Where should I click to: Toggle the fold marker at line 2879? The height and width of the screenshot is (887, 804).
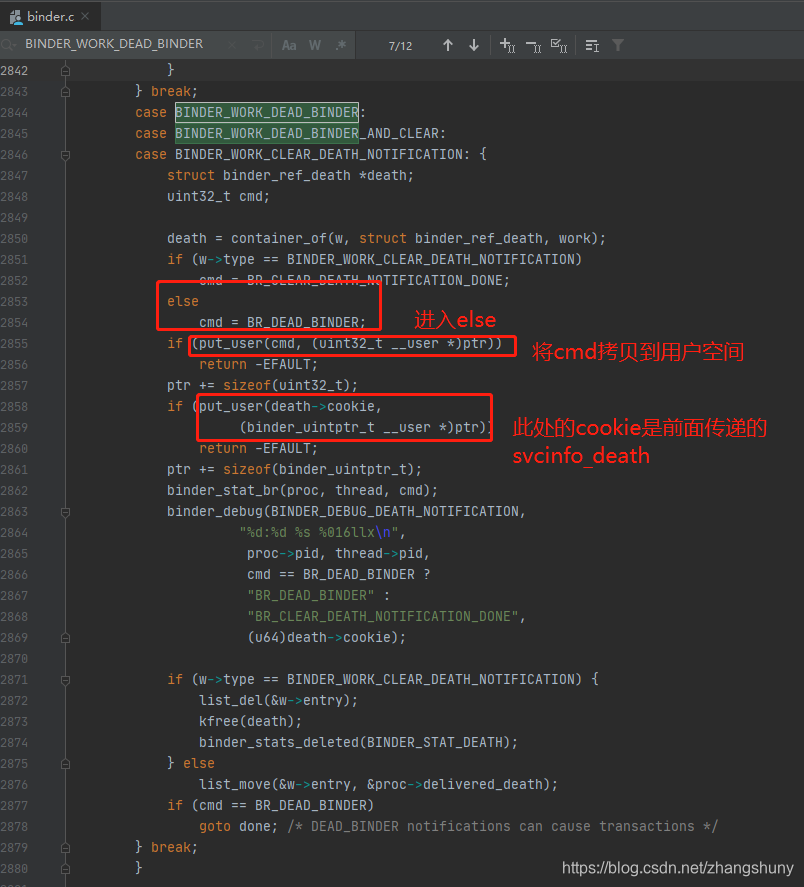point(66,848)
